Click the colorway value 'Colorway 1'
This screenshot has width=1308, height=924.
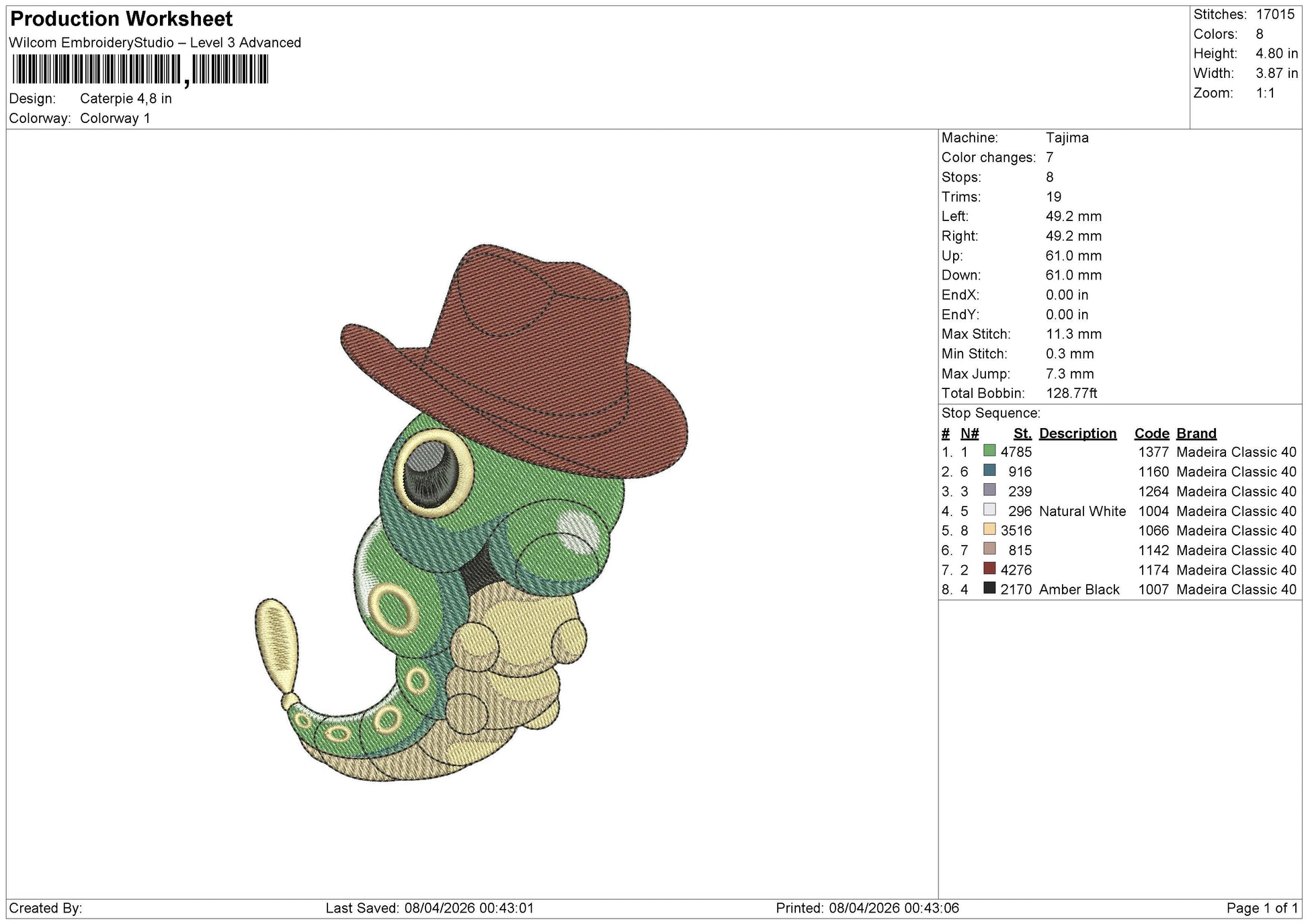[x=115, y=119]
